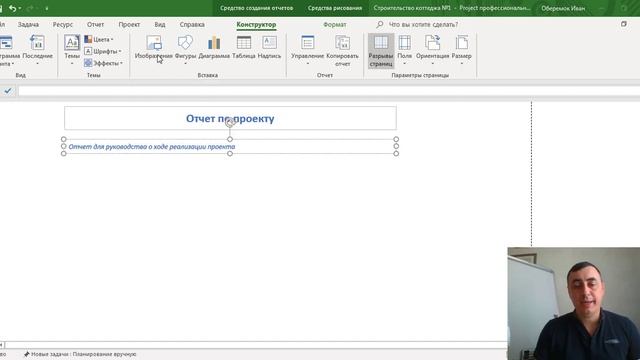
Task: Click the checkmark in the entry bar
Action: [8, 91]
